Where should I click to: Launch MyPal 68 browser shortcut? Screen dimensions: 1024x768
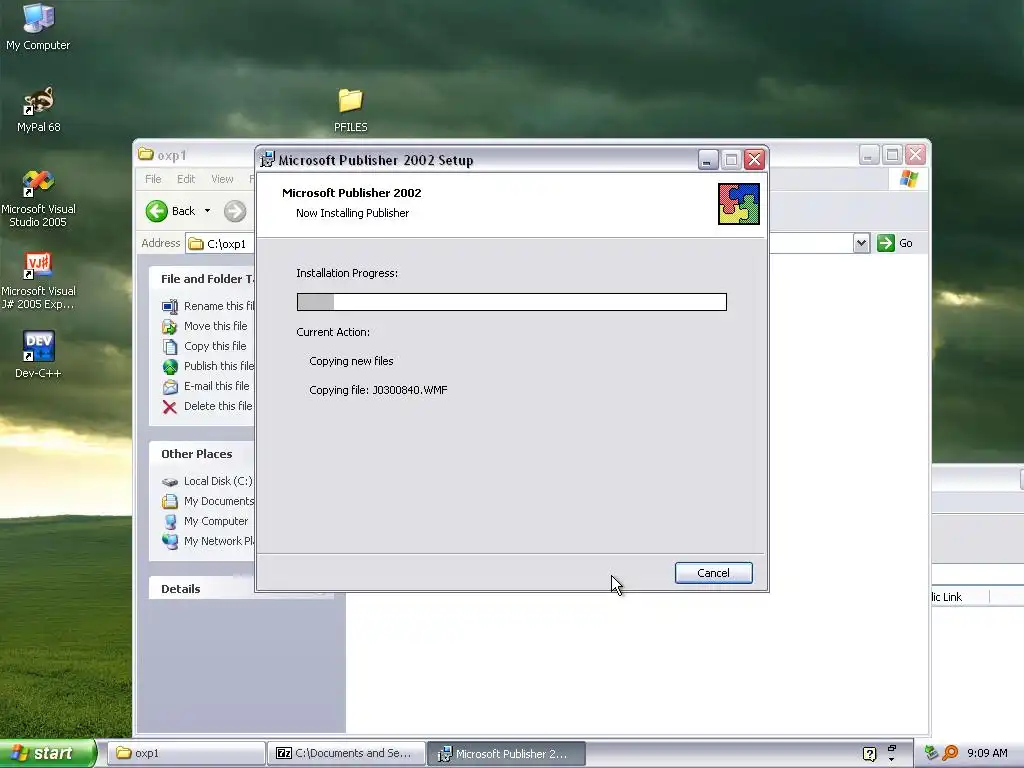[x=38, y=109]
